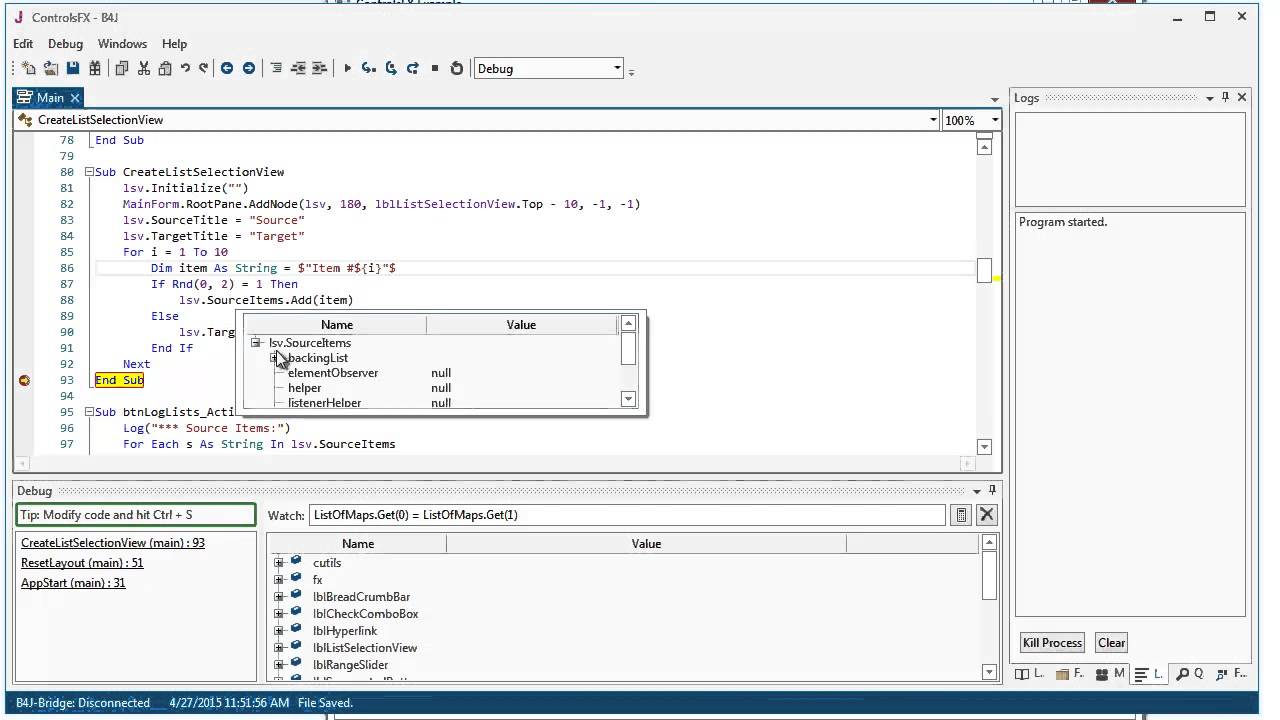
Task: Click the Save floppy disk icon
Action: point(73,68)
